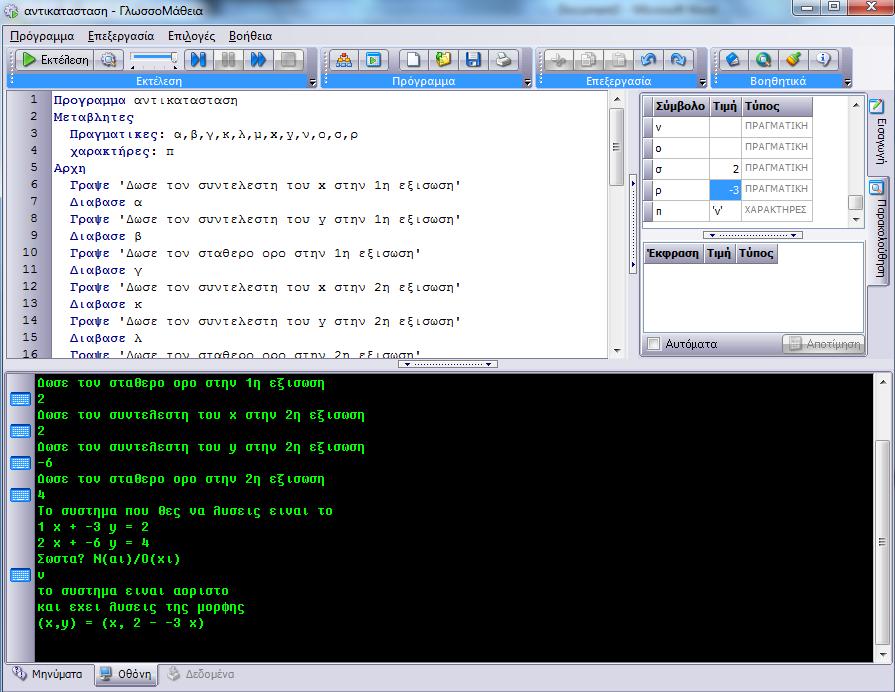Open the flowchart diagram icon
The height and width of the screenshot is (692, 895).
344,59
